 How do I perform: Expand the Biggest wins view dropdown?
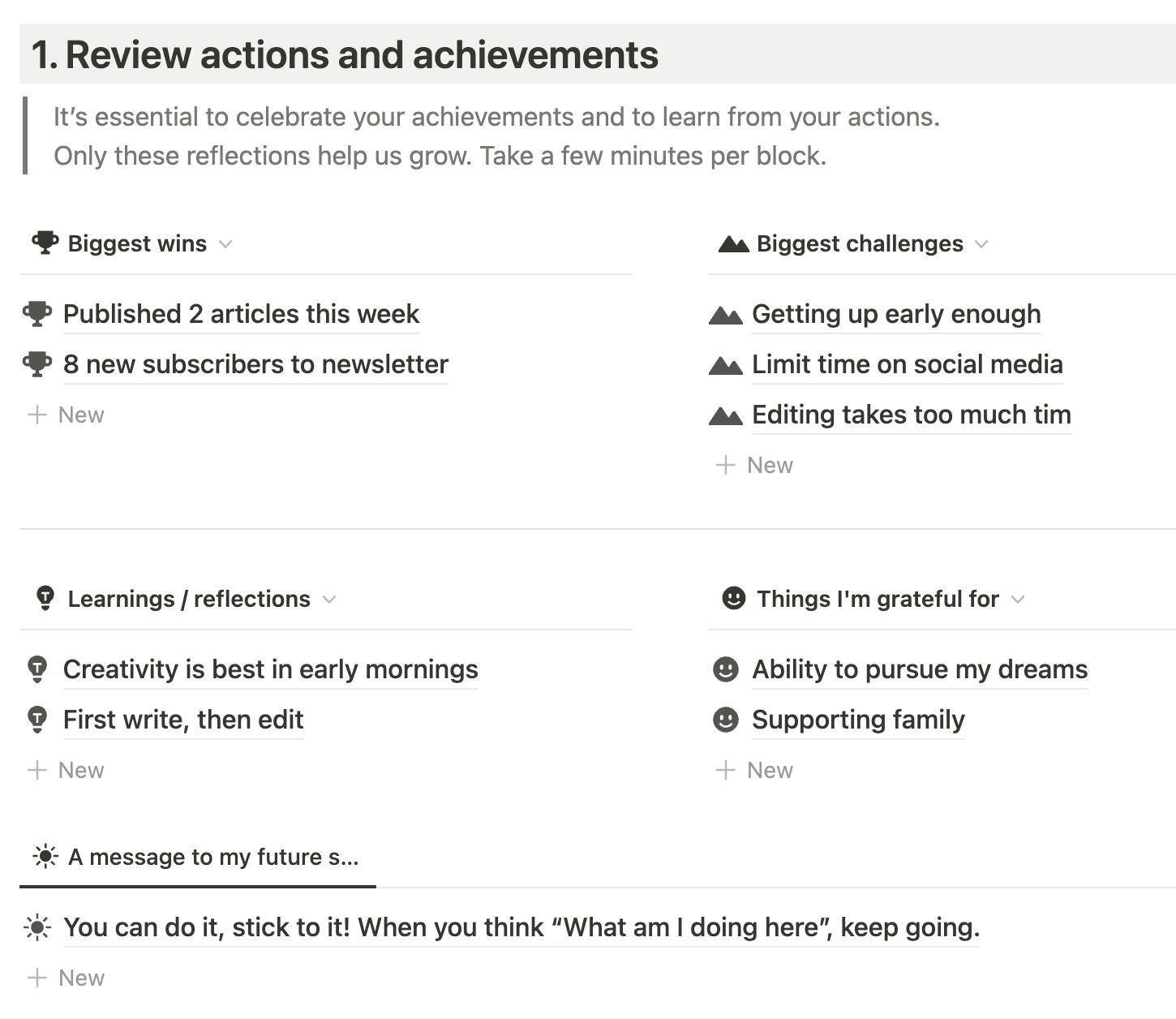[x=225, y=244]
